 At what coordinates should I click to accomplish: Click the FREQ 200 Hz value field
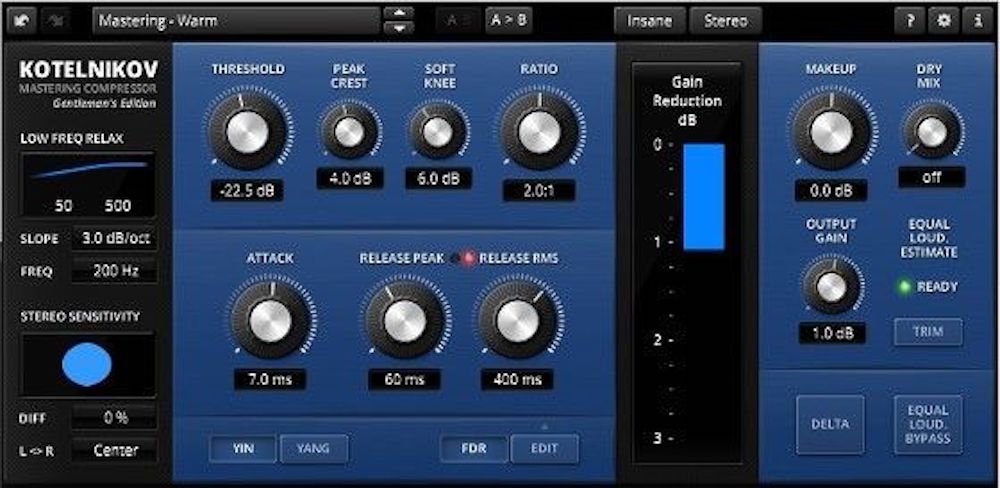(114, 271)
